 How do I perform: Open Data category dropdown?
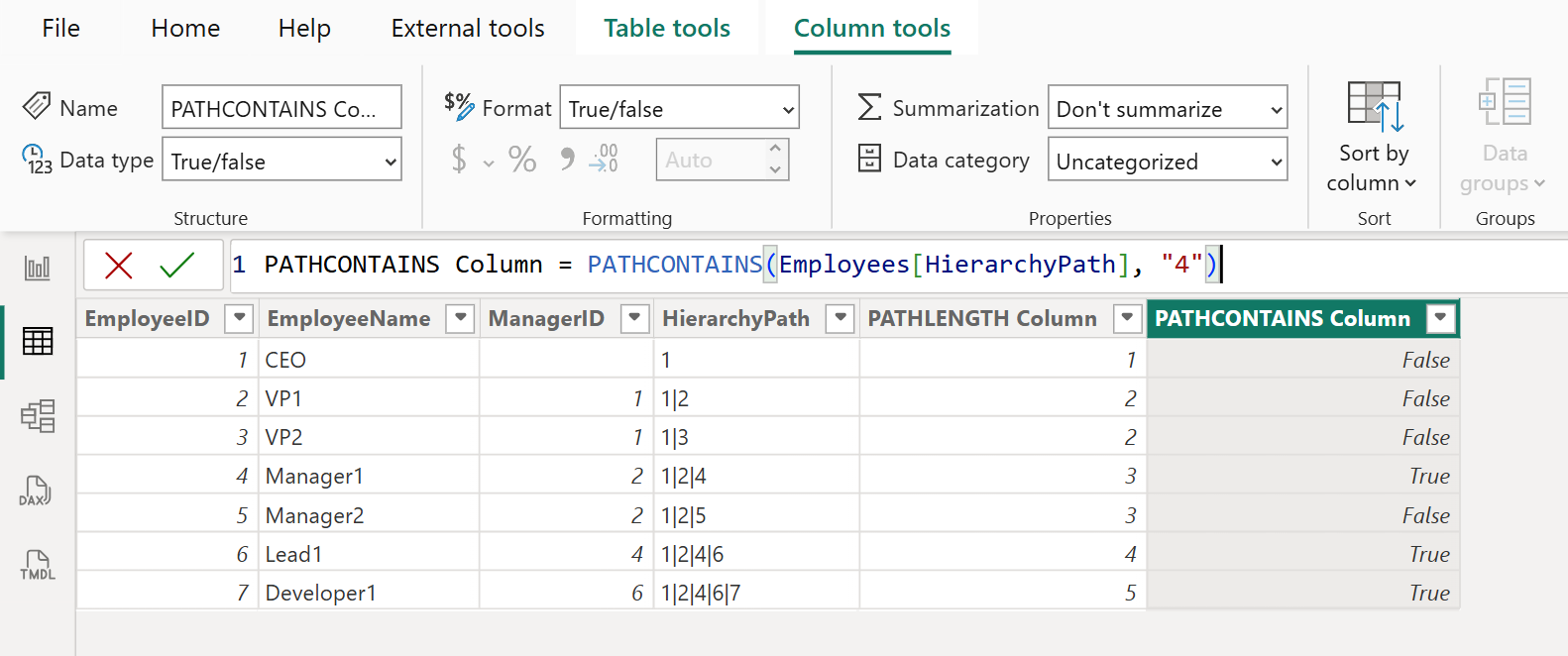tap(1167, 161)
